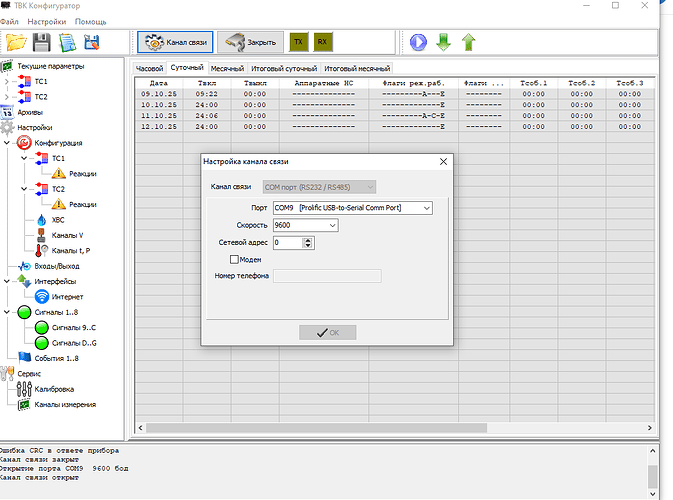Click the log pane scroll down arrow
The width and height of the screenshot is (673, 500).
point(652,494)
